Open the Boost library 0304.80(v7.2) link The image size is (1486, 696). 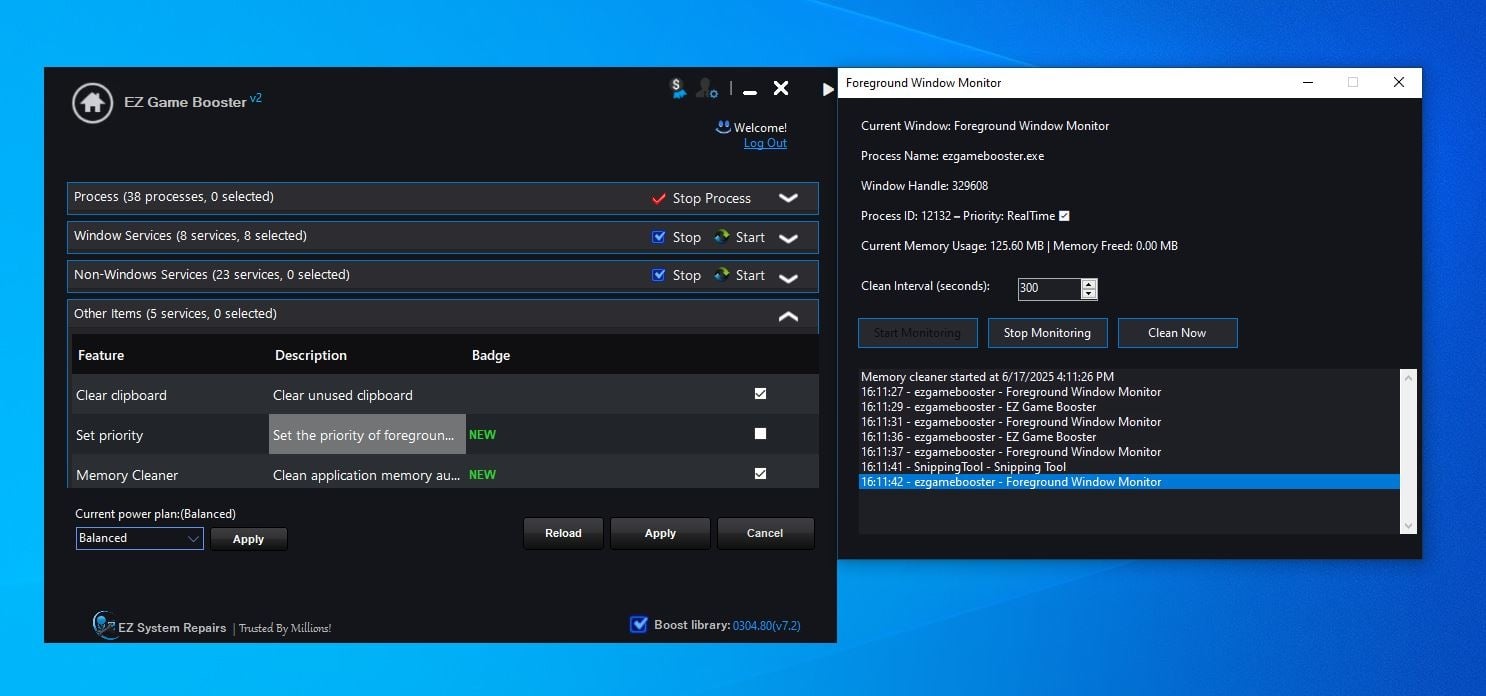767,626
